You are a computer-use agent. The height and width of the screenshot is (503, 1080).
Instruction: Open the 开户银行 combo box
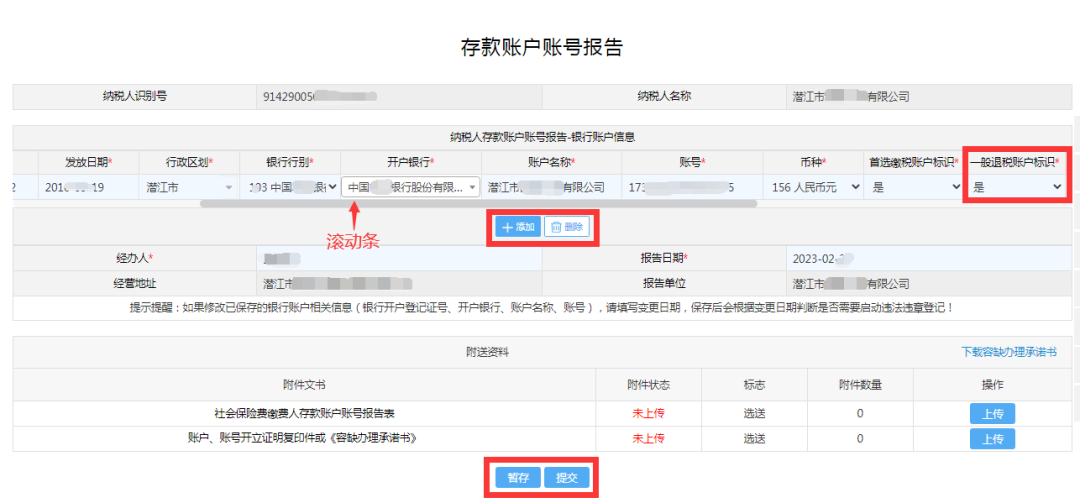click(410, 187)
